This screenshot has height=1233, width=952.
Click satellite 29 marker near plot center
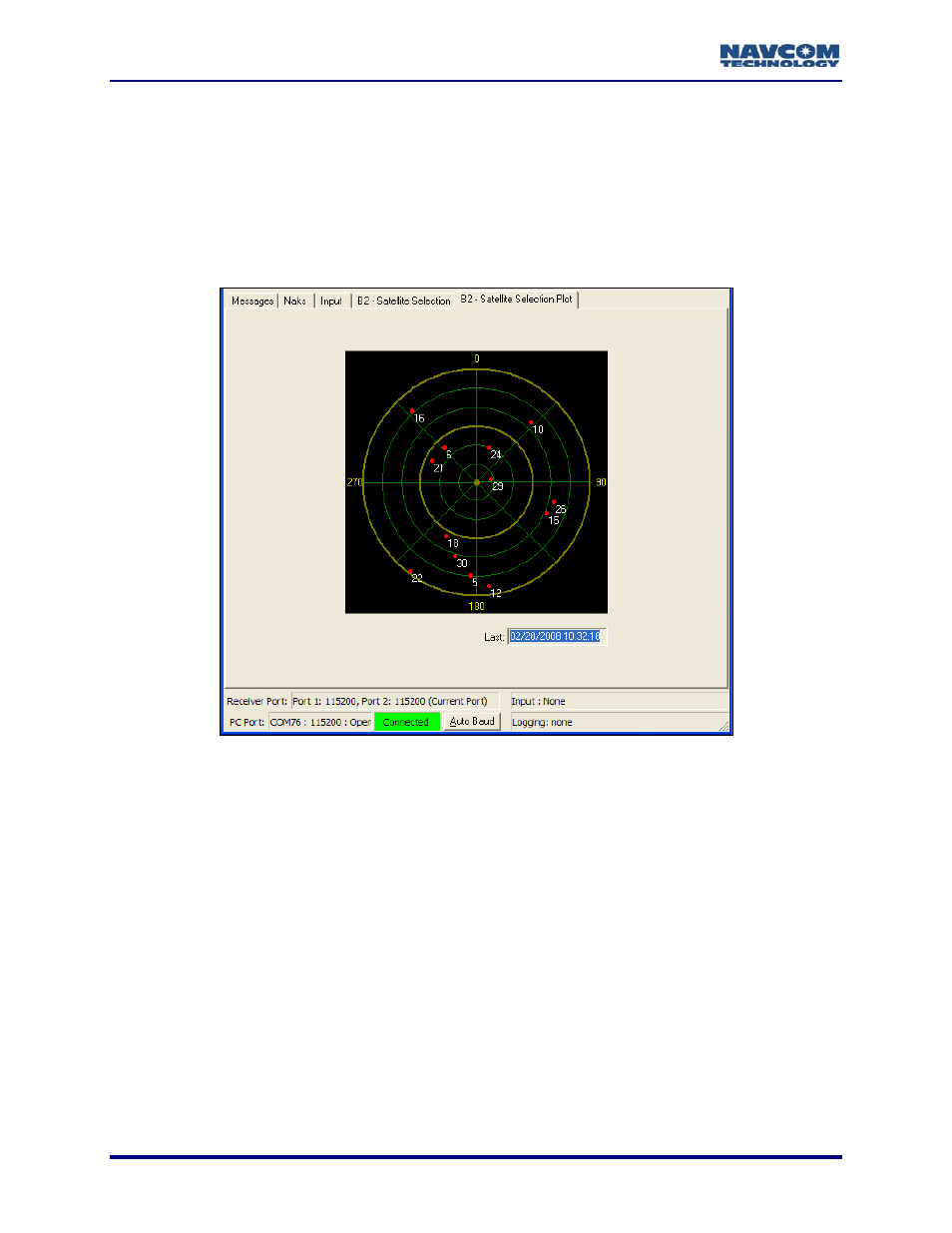click(x=491, y=480)
